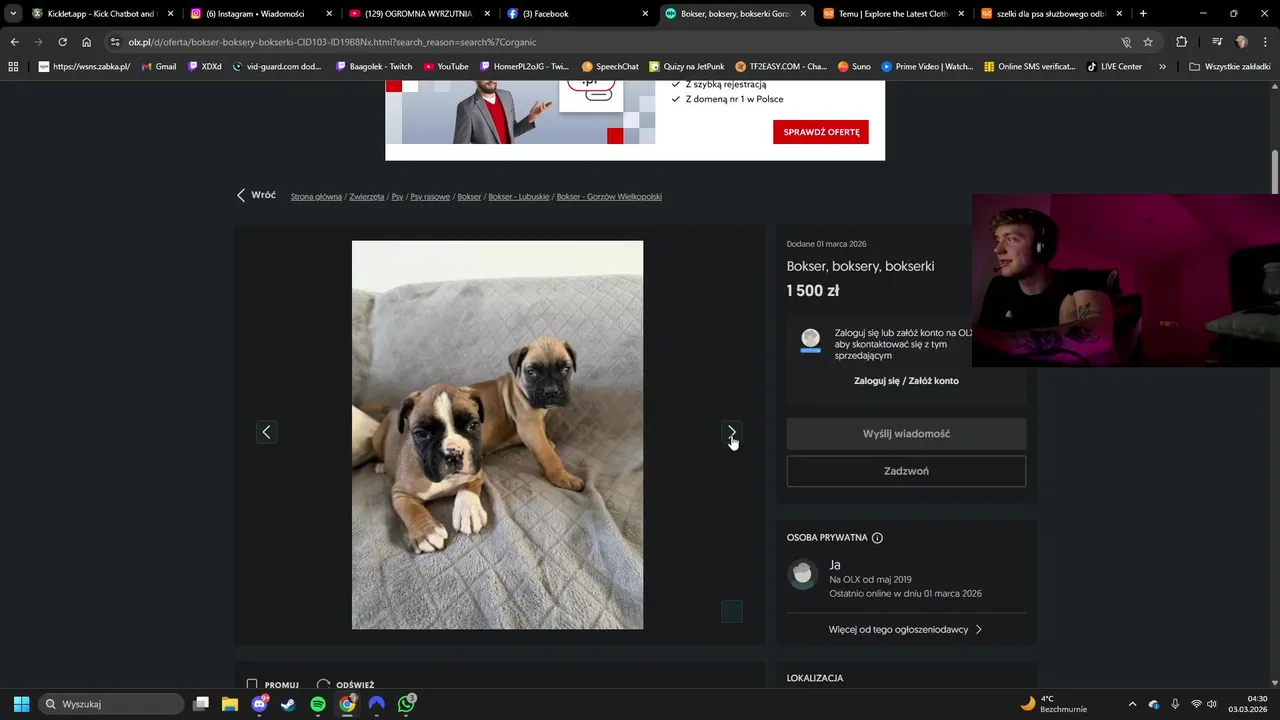Screen dimensions: 1280x720
Task: Open a new browser tab
Action: [x=1143, y=14]
